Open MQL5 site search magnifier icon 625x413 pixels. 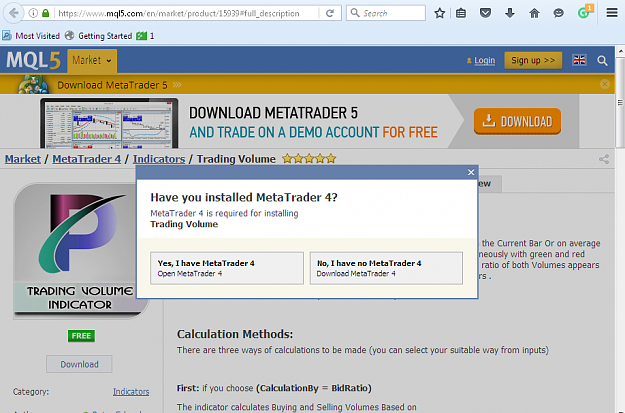602,61
